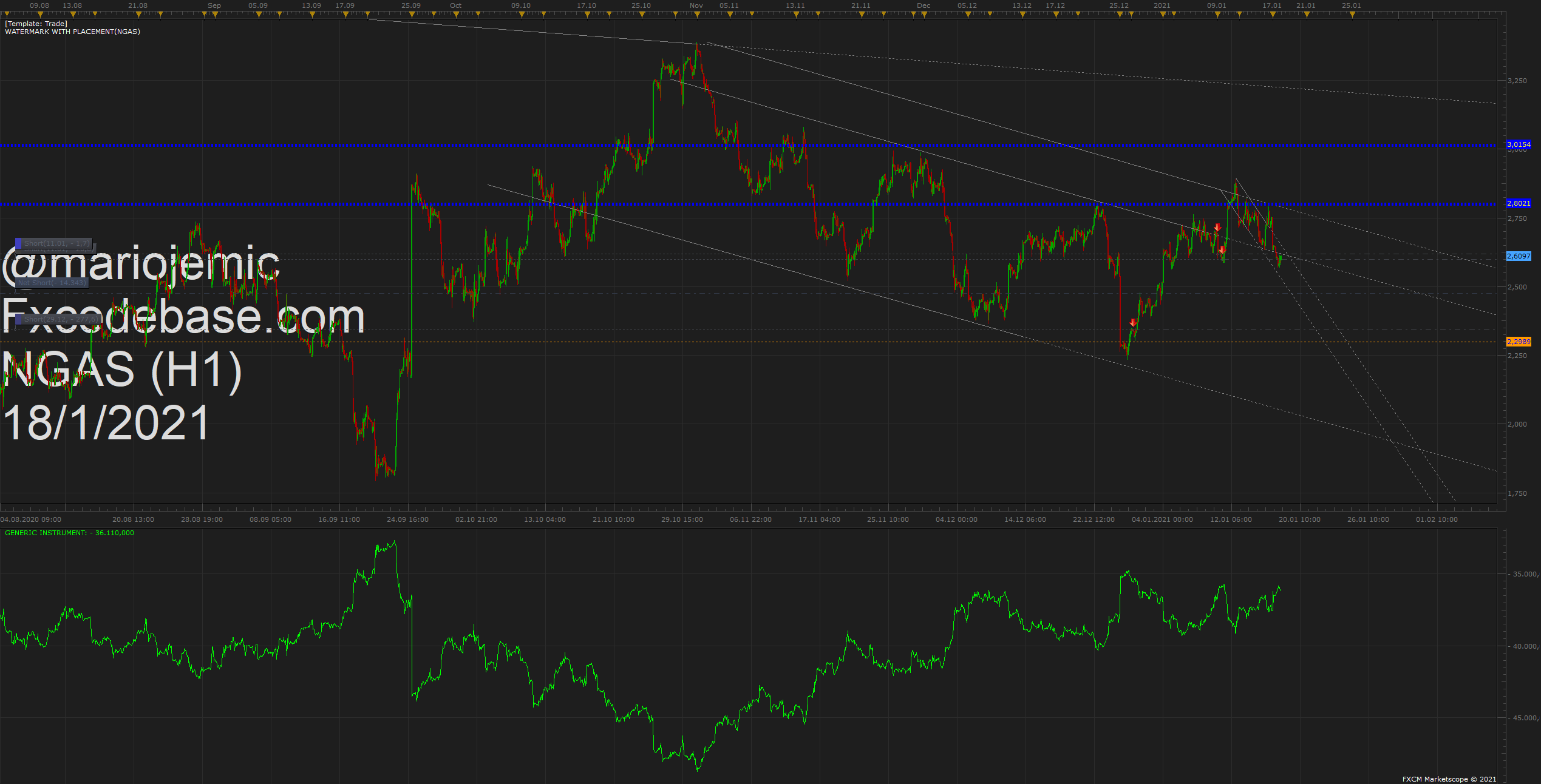The image size is (1541, 784).
Task: Click the yellow marker beneath the Dec label
Action: click(923, 15)
